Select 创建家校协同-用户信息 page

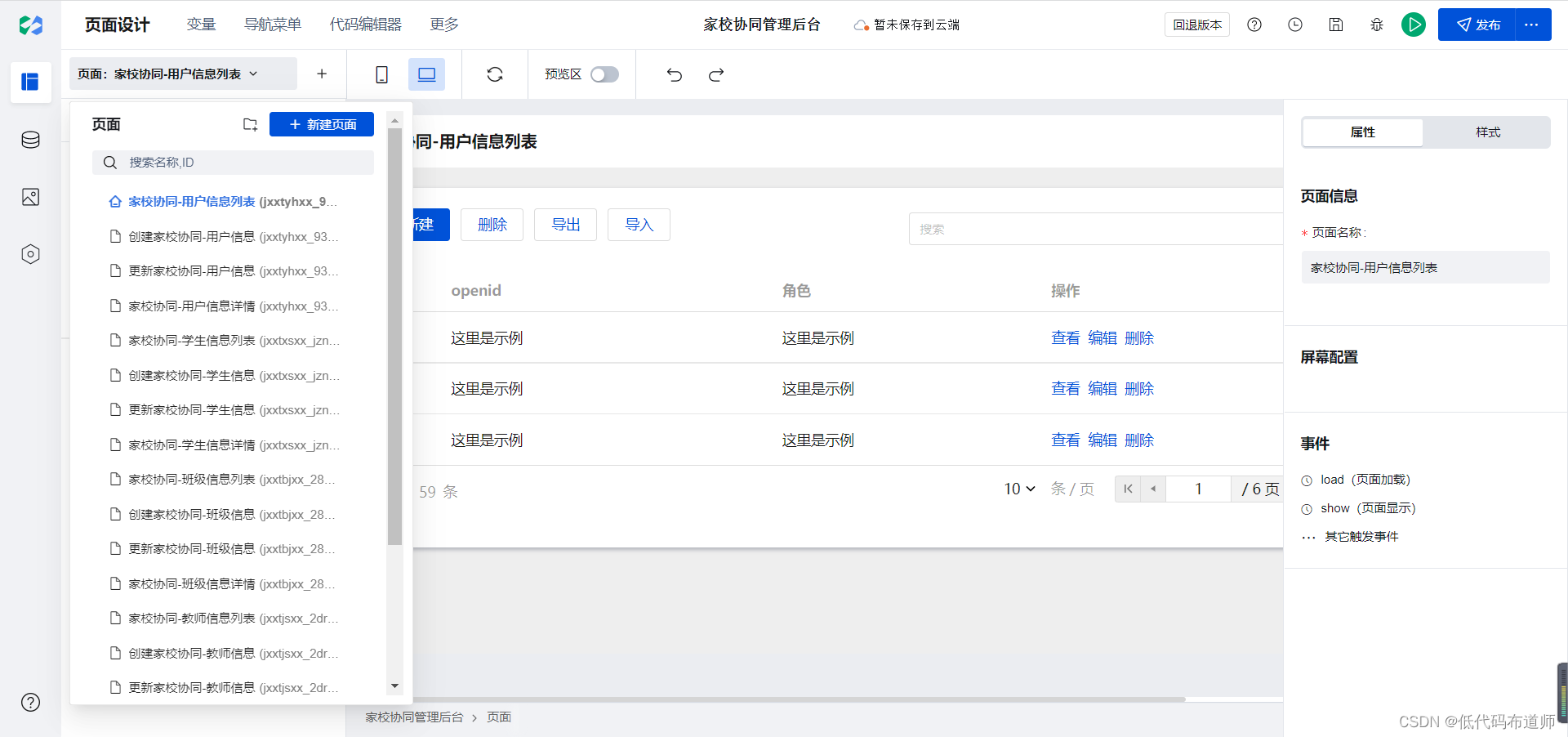(x=223, y=237)
